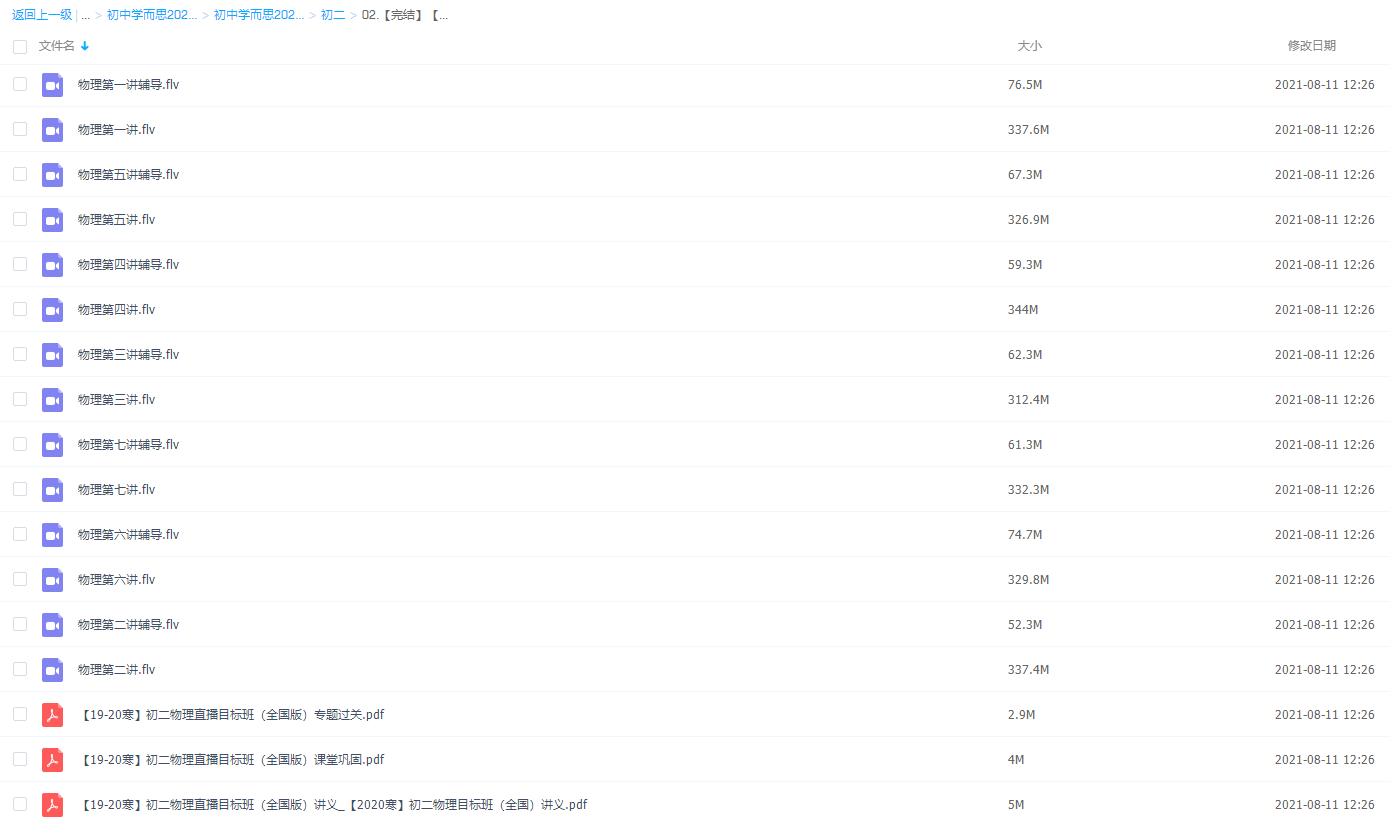Click PDF icon for 课堂巩固.pdf
1390x819 pixels.
52,760
